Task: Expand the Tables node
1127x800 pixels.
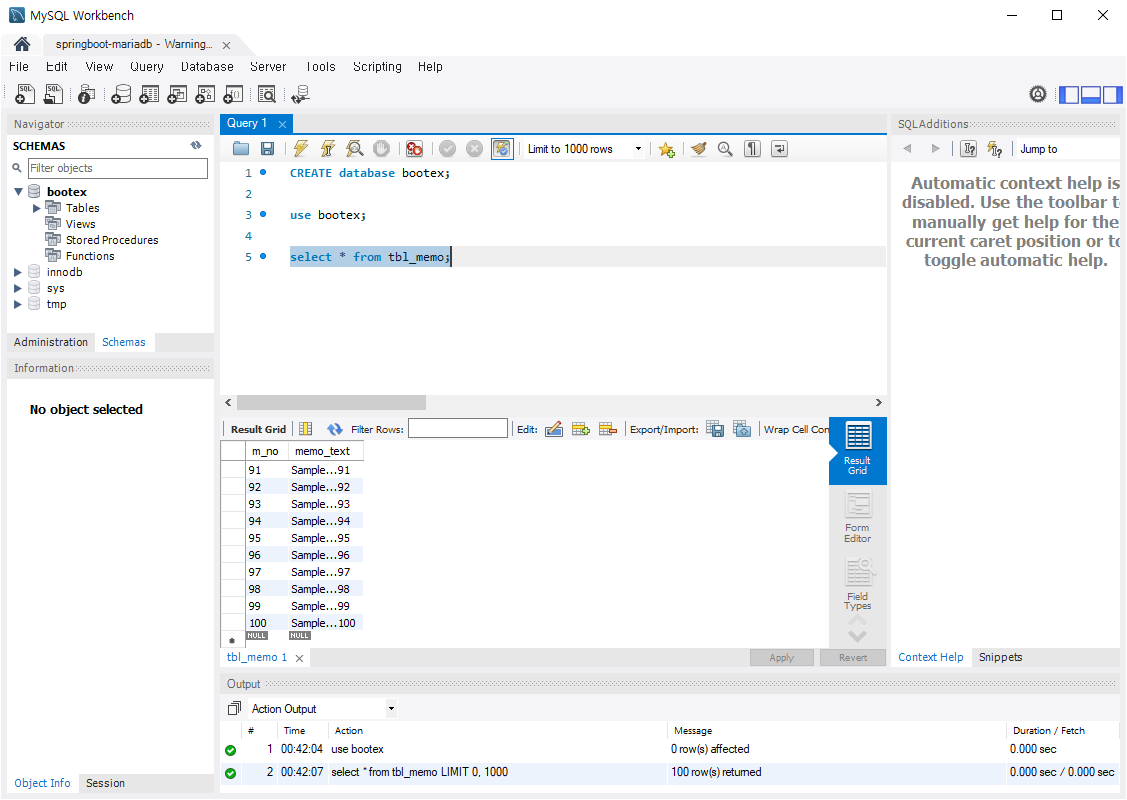Action: click(37, 208)
